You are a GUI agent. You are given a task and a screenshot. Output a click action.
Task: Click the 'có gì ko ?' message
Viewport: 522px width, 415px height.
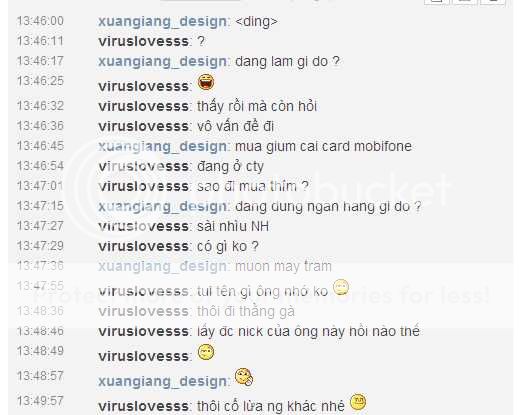pos(228,246)
